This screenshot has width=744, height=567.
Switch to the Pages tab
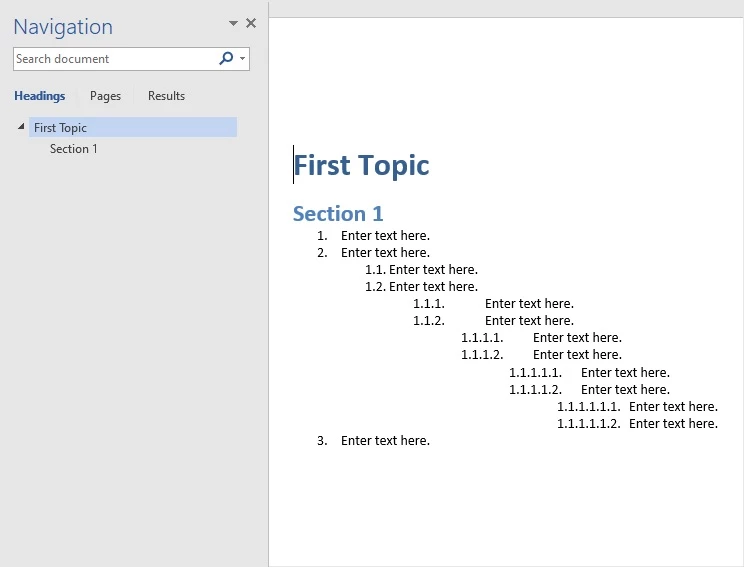[105, 96]
